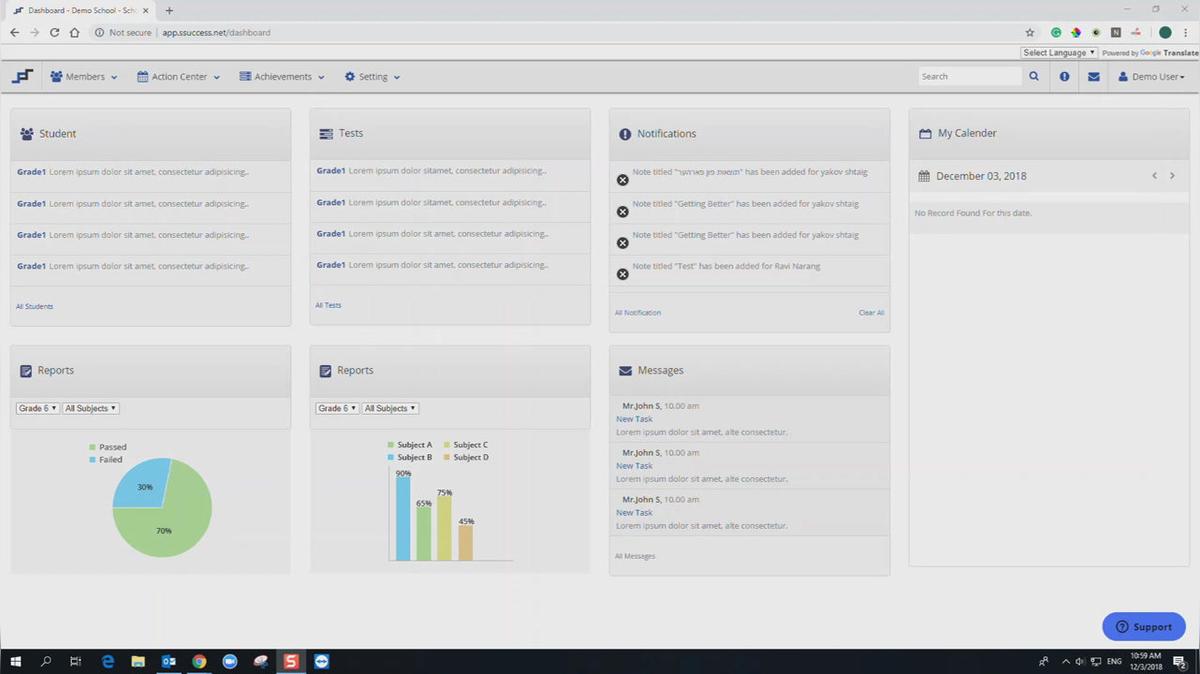1200x674 pixels.
Task: Open TeamViewer from the taskbar
Action: tap(321, 661)
